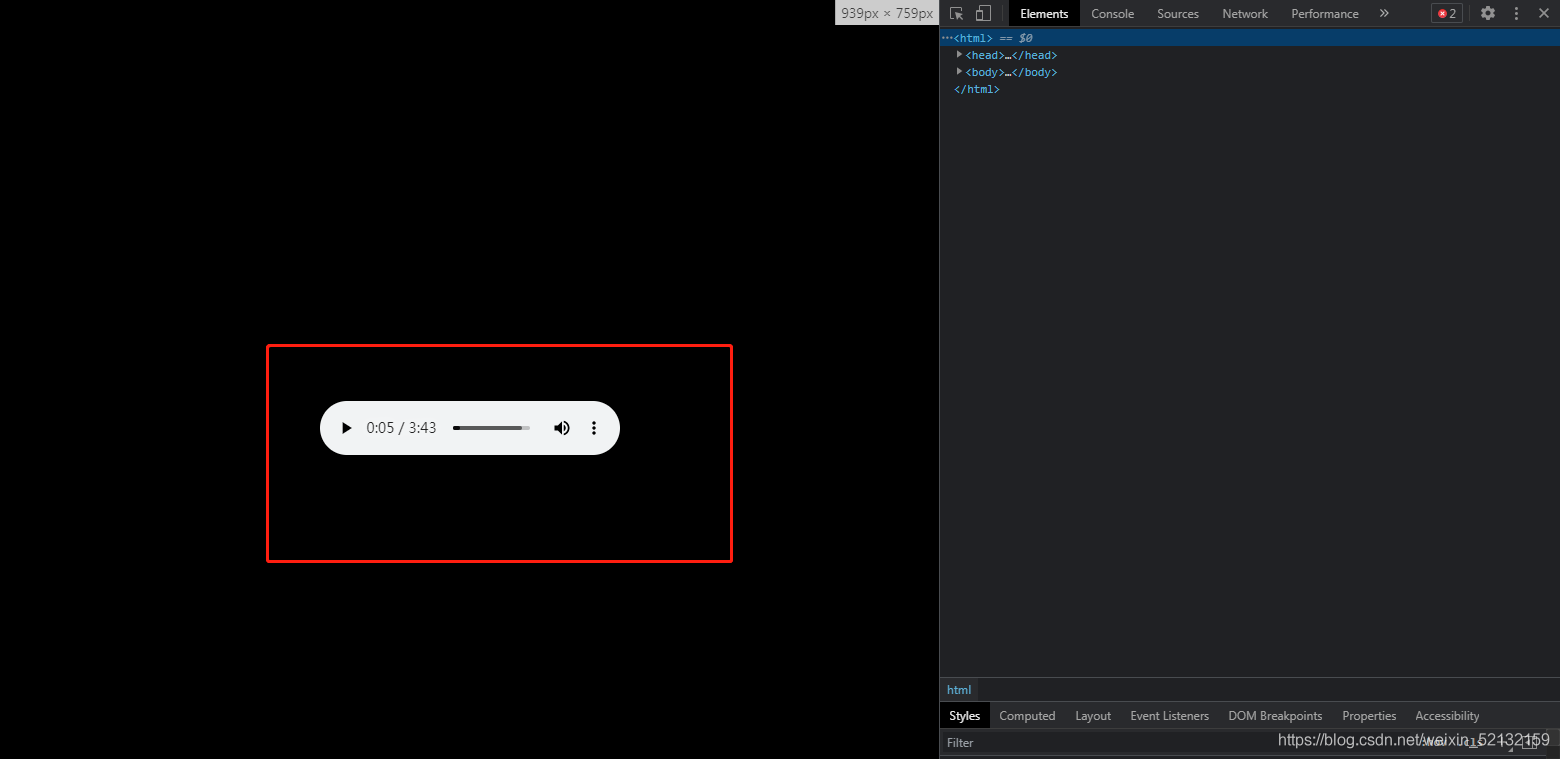Open the Accessibility pane tab

coord(1447,716)
